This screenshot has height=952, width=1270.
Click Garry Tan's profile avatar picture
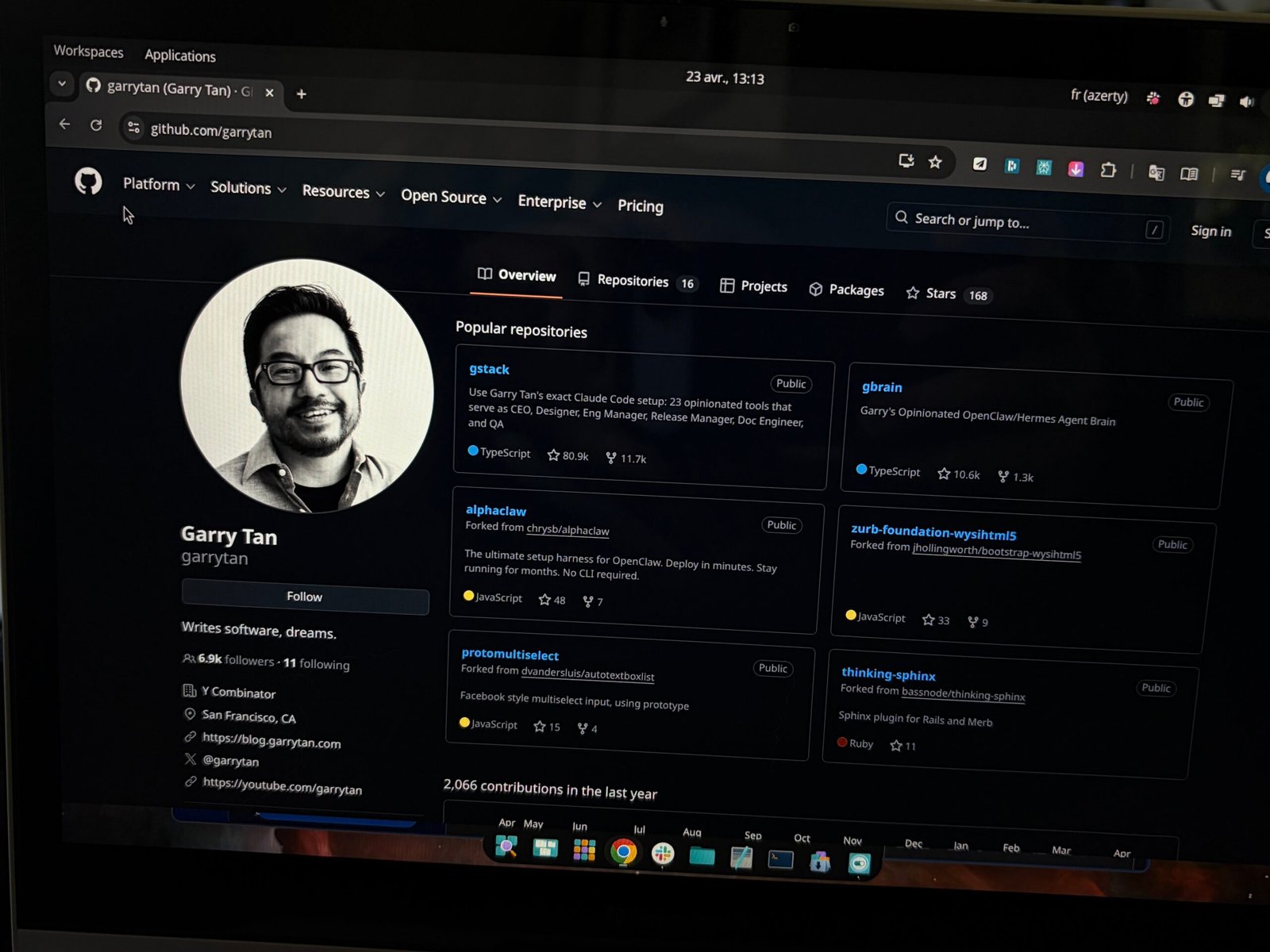tap(306, 386)
